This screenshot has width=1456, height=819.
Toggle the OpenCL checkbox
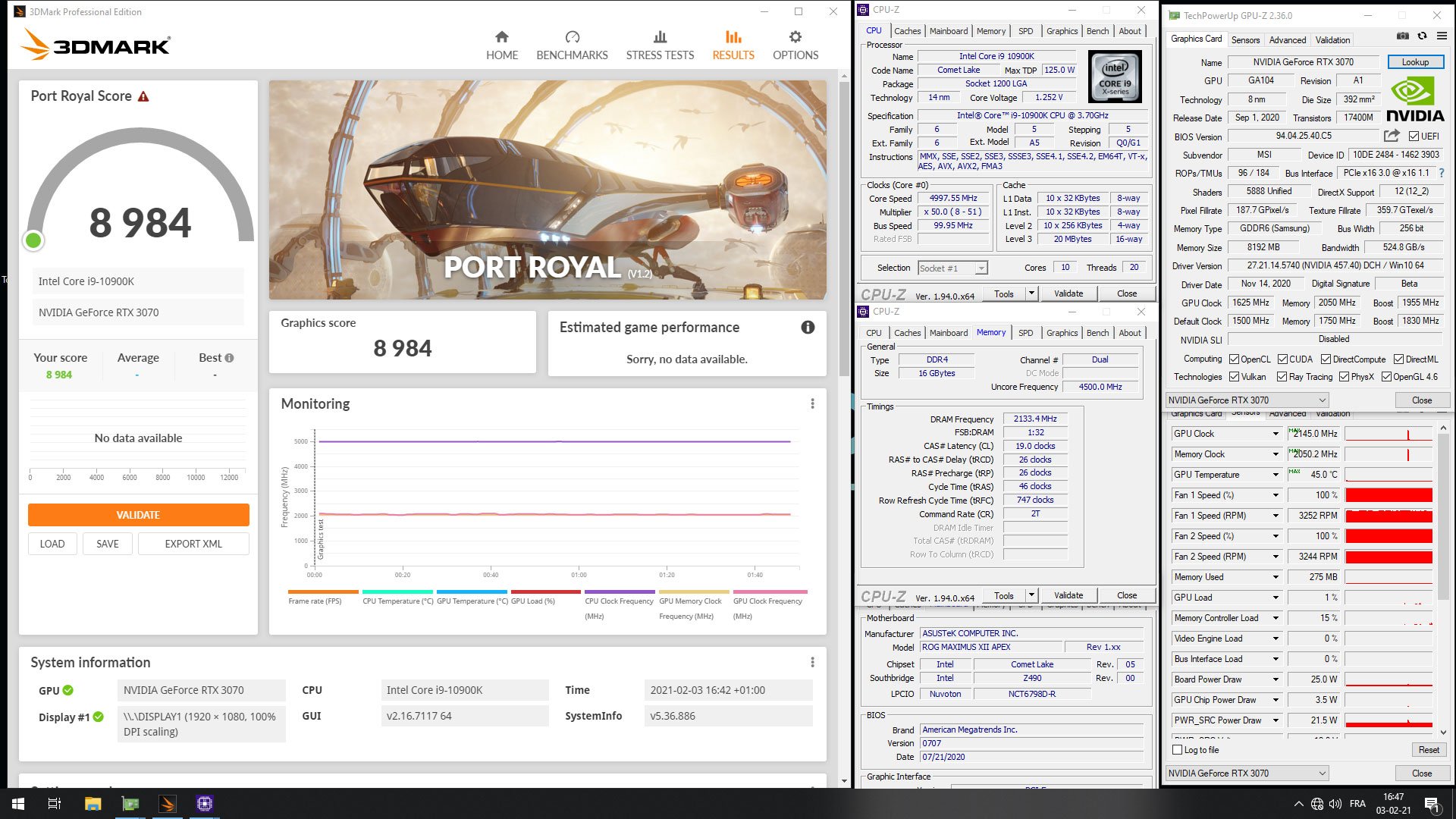[1234, 359]
